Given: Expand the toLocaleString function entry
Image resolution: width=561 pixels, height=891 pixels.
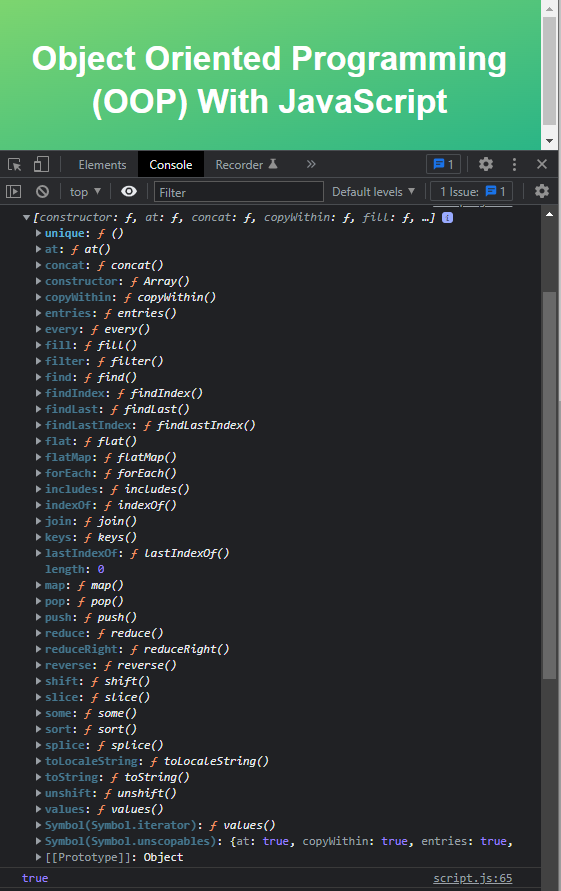Looking at the screenshot, I should [x=38, y=761].
